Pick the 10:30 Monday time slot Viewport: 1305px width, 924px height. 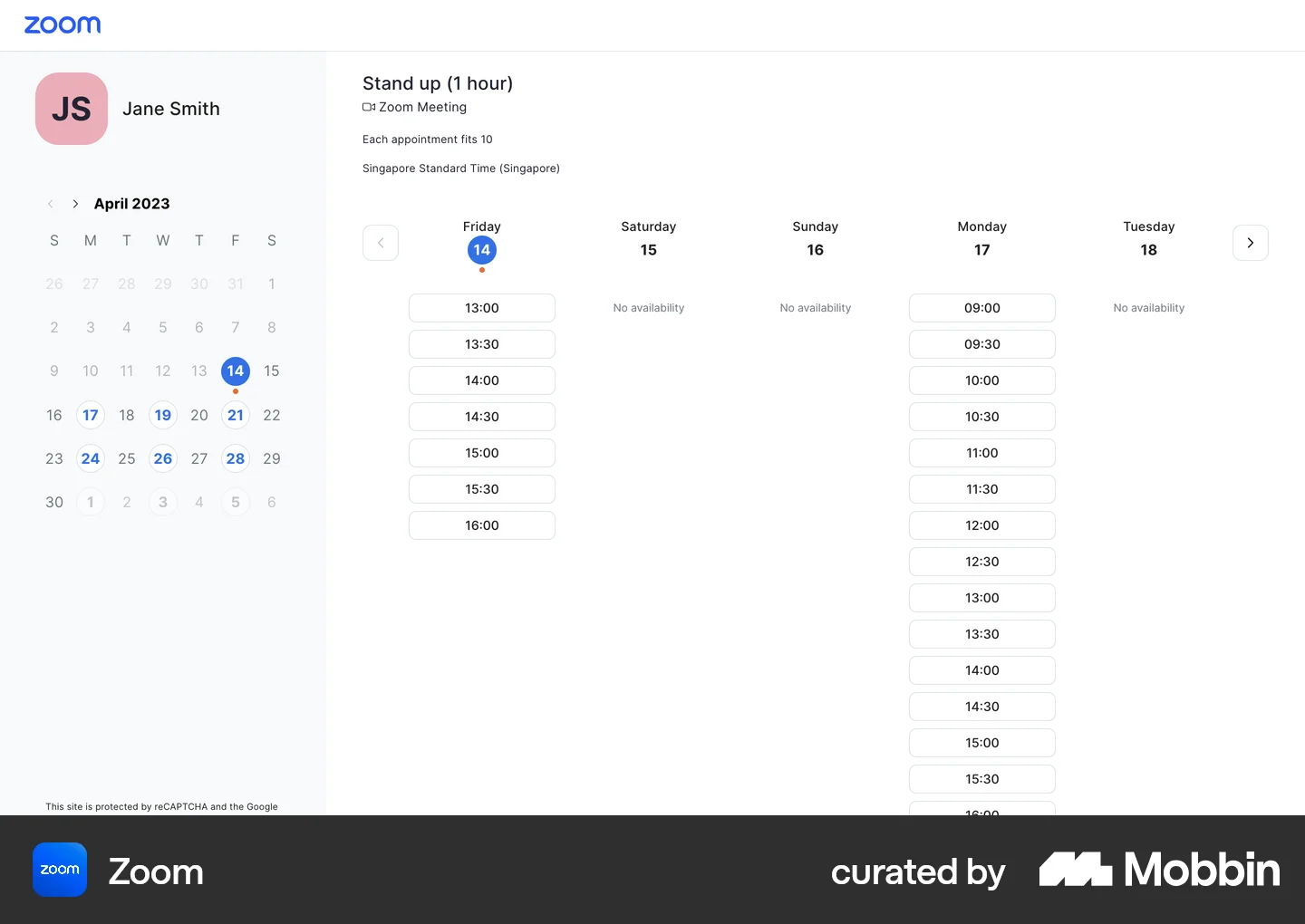(982, 417)
